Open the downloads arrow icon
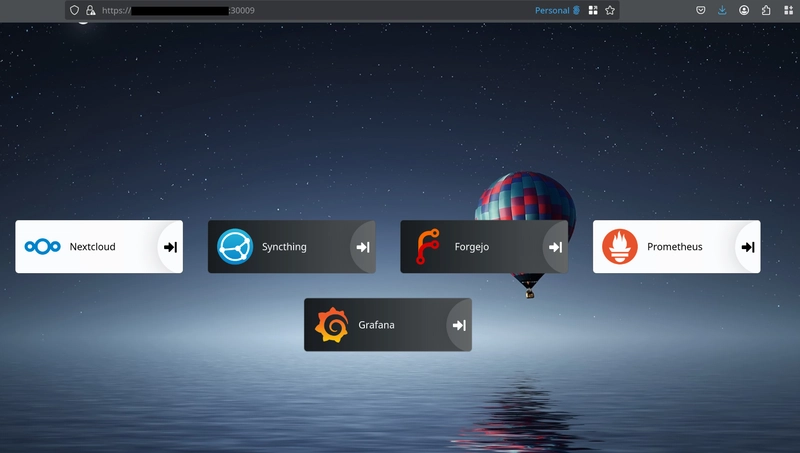 coord(722,10)
